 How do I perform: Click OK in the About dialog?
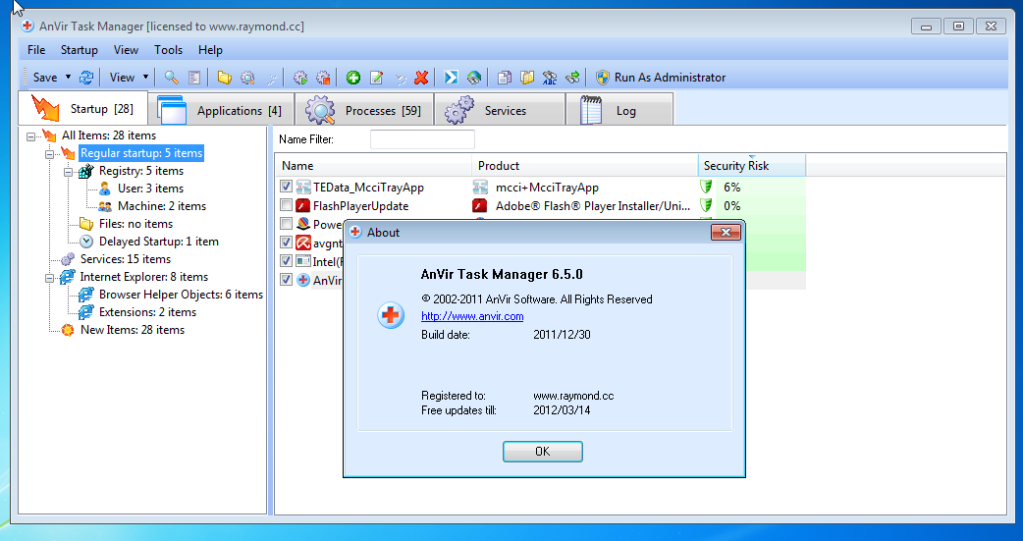coord(542,452)
